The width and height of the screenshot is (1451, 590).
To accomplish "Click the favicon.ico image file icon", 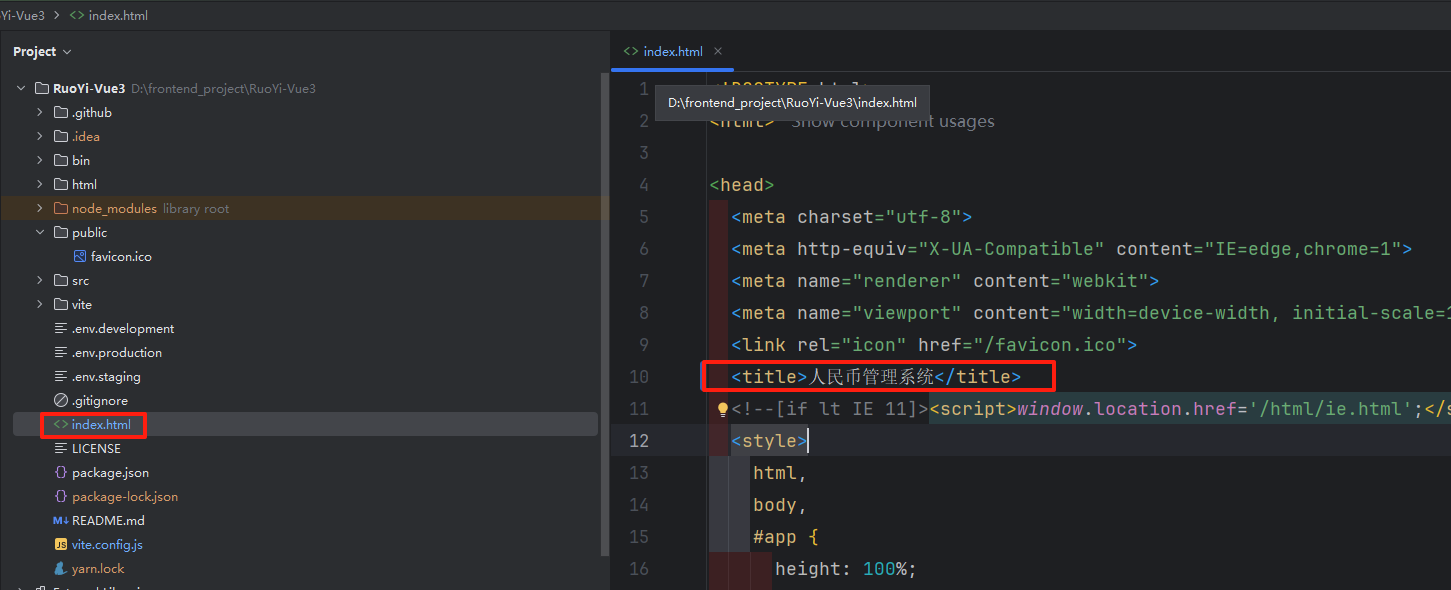I will tap(80, 257).
